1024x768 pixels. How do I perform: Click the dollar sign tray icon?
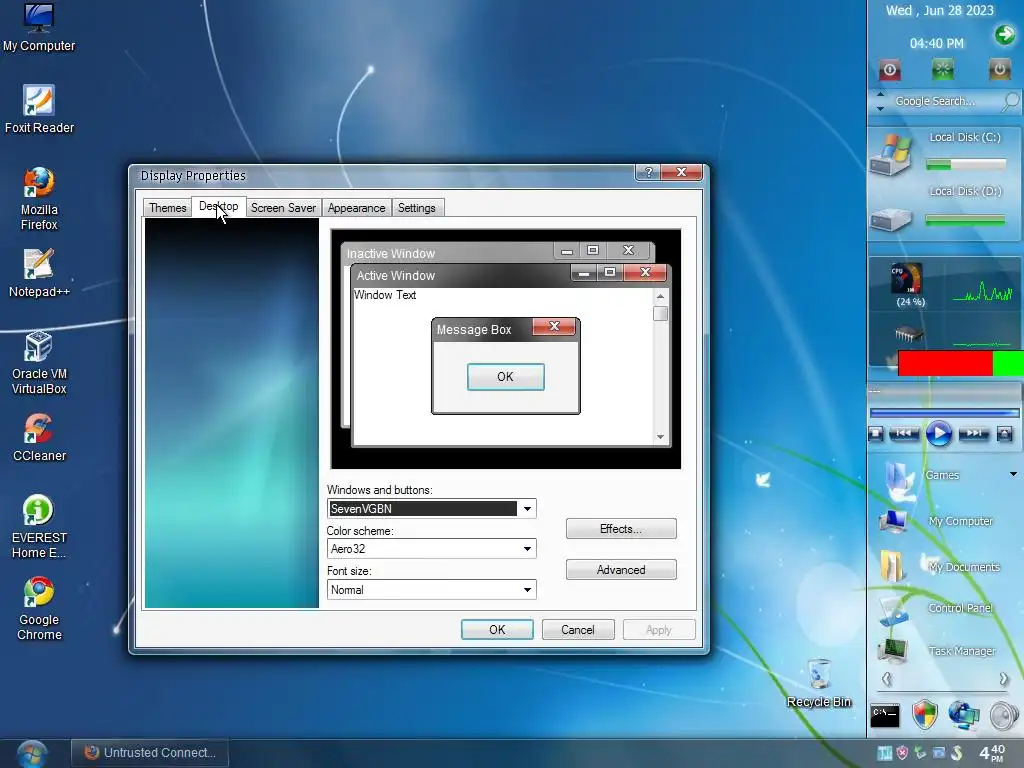point(957,753)
